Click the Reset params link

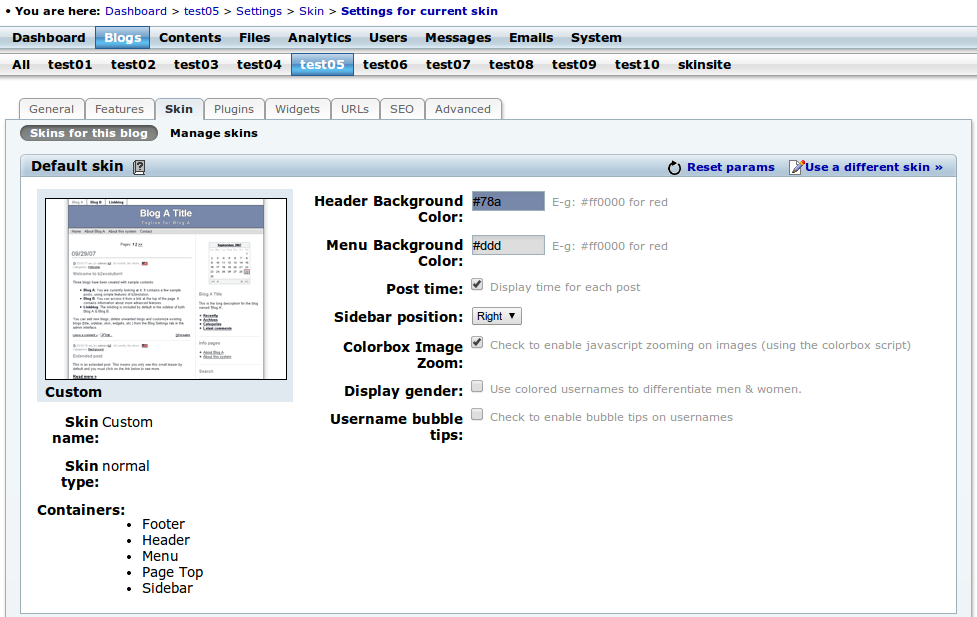(x=731, y=167)
